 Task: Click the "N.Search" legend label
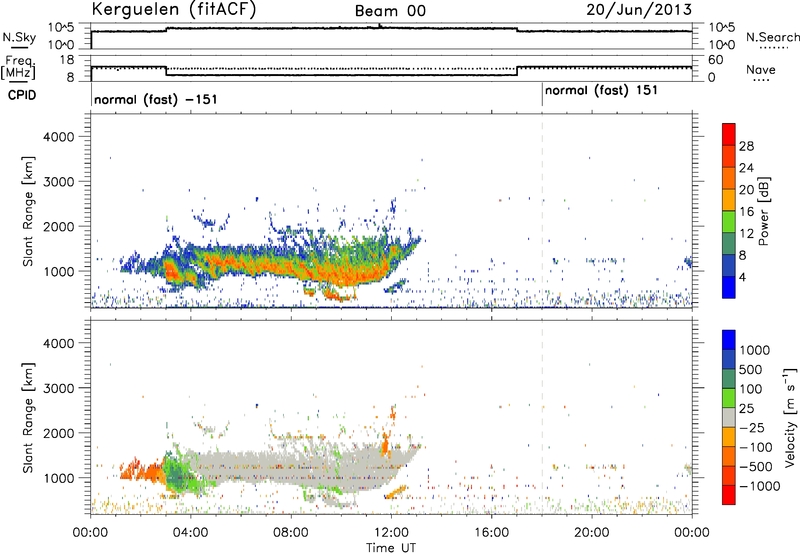coord(773,37)
